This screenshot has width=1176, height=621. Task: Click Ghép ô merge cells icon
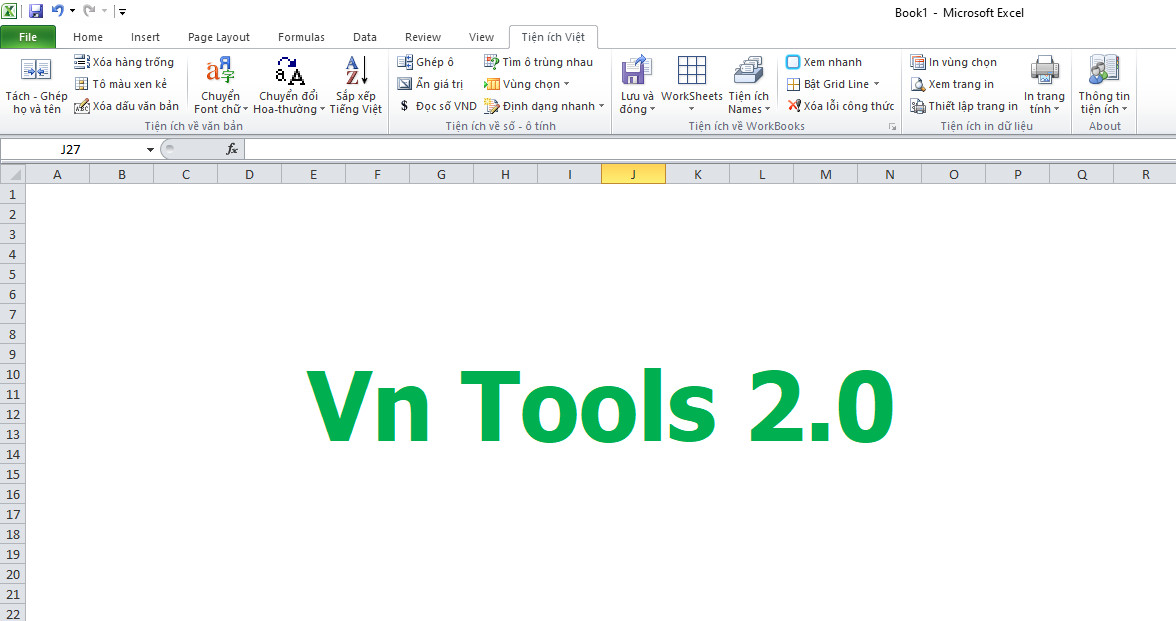pyautogui.click(x=405, y=62)
